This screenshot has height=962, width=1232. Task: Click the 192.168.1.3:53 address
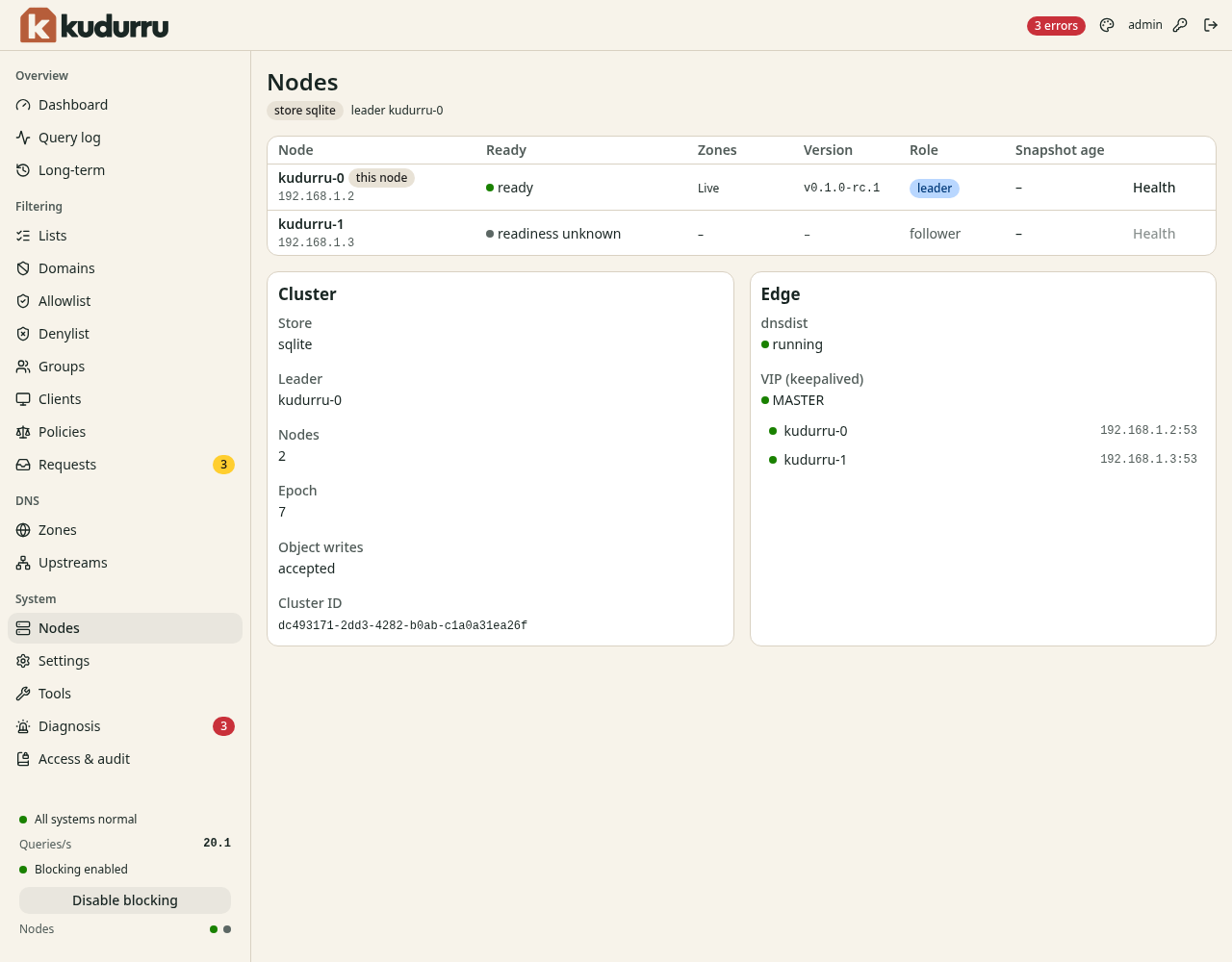tap(1148, 460)
